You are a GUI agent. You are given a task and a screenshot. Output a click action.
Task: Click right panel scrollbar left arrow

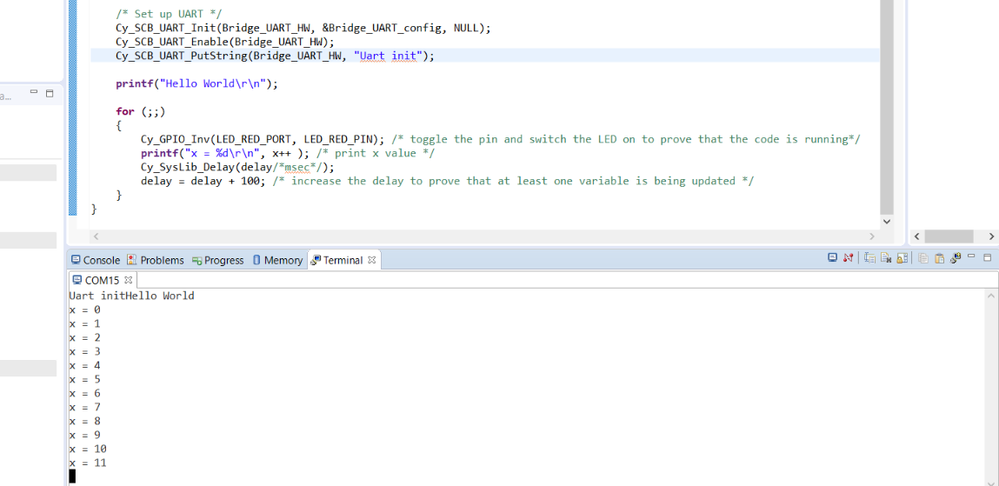pos(917,236)
